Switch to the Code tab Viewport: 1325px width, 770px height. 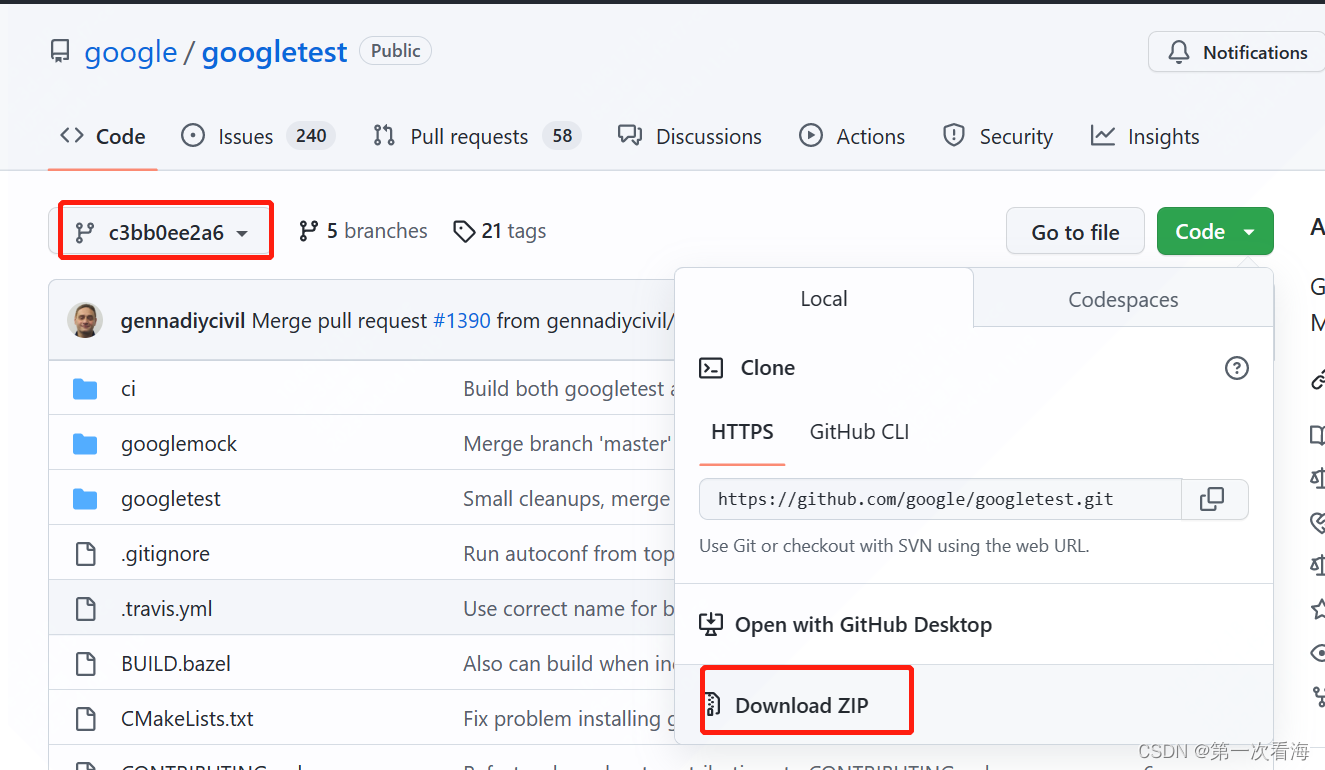[x=102, y=136]
